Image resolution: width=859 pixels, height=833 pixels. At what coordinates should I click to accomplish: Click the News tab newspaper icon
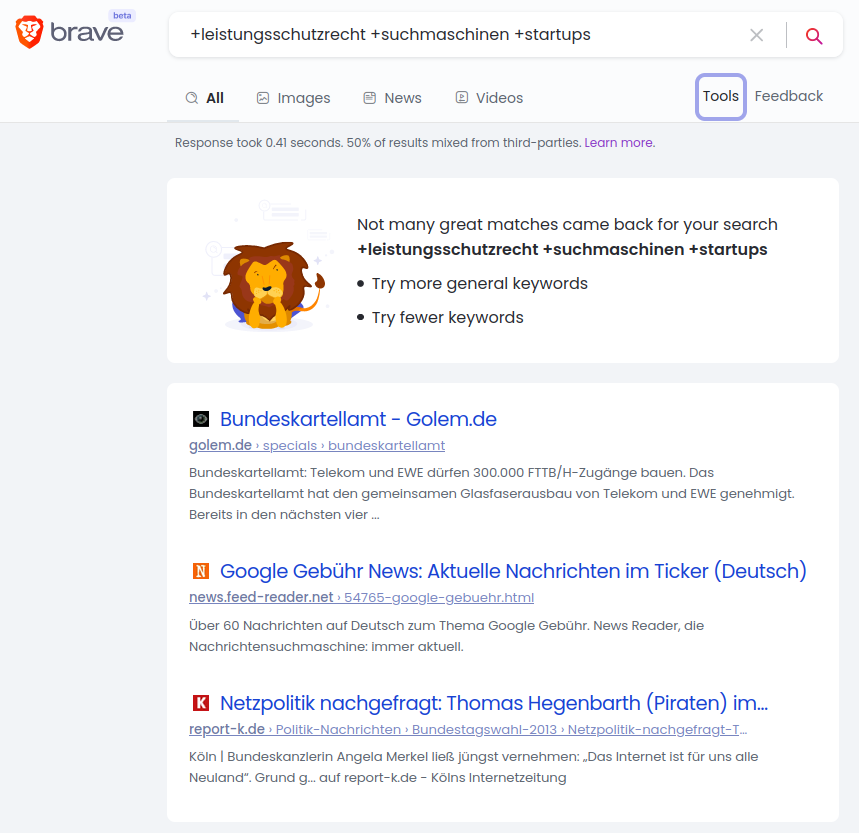pos(370,98)
